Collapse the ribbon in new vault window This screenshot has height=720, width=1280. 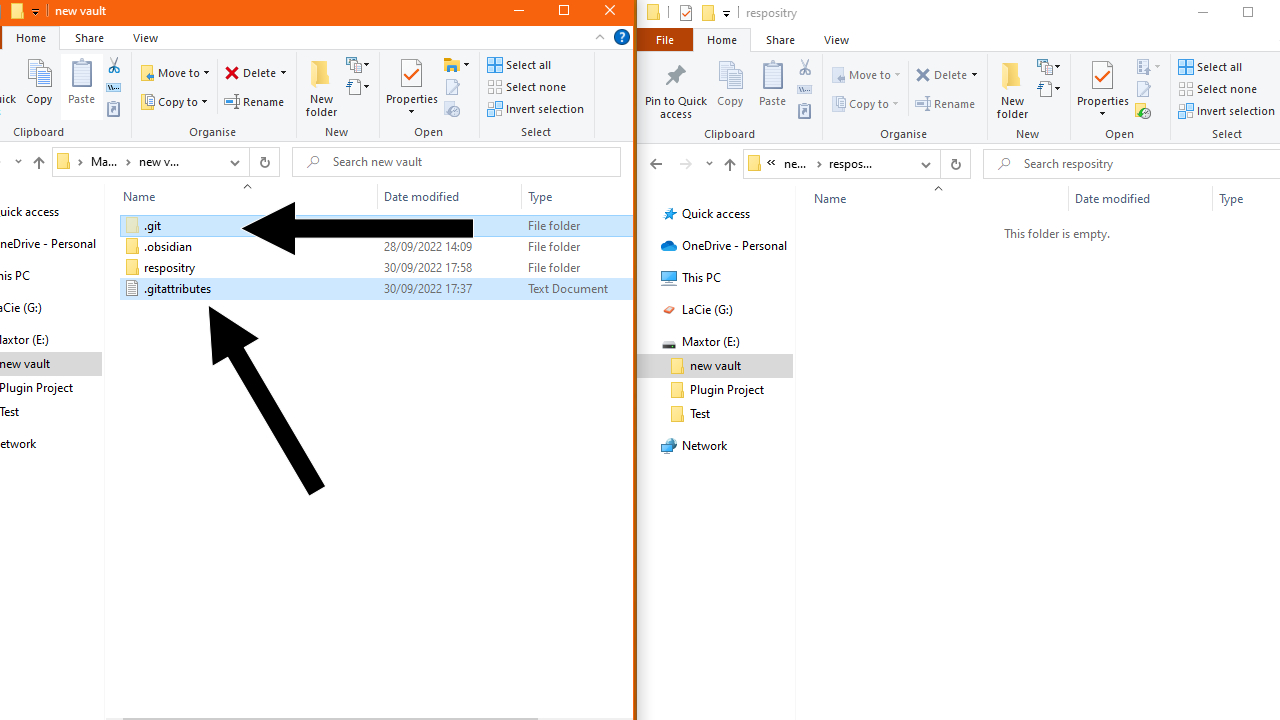pyautogui.click(x=600, y=38)
